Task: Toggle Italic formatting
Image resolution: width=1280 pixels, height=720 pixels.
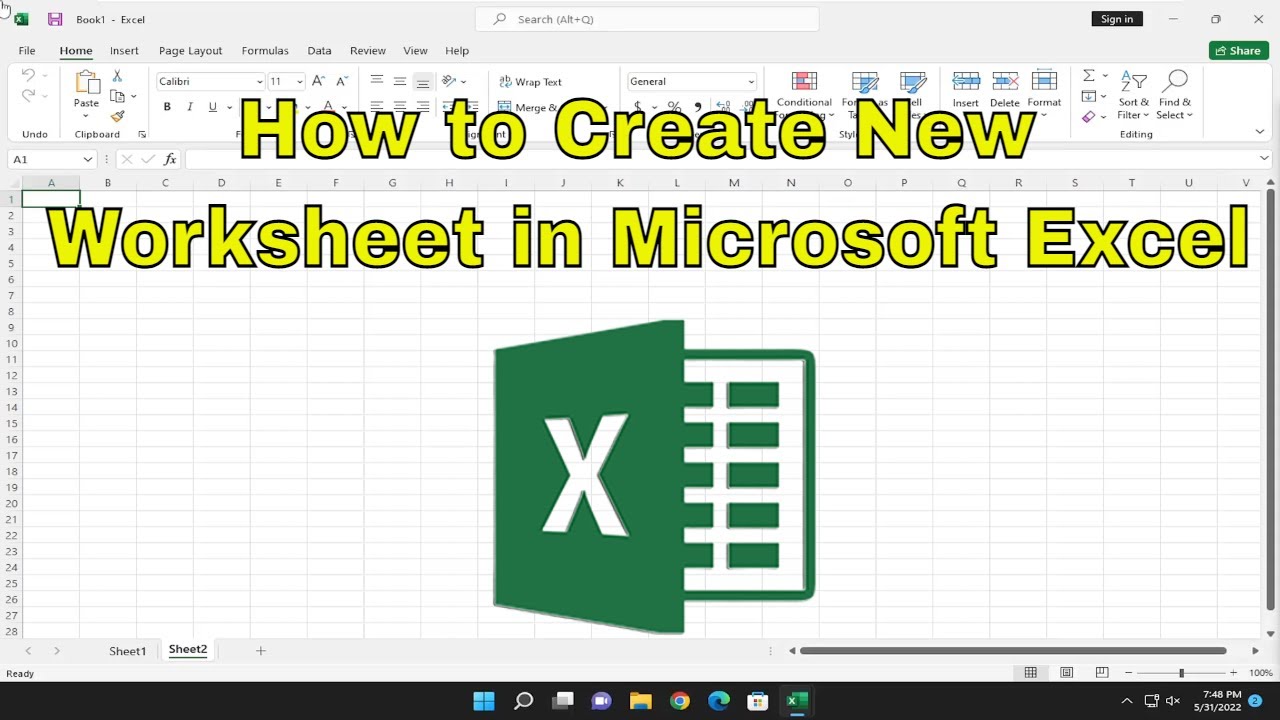Action: [x=190, y=107]
